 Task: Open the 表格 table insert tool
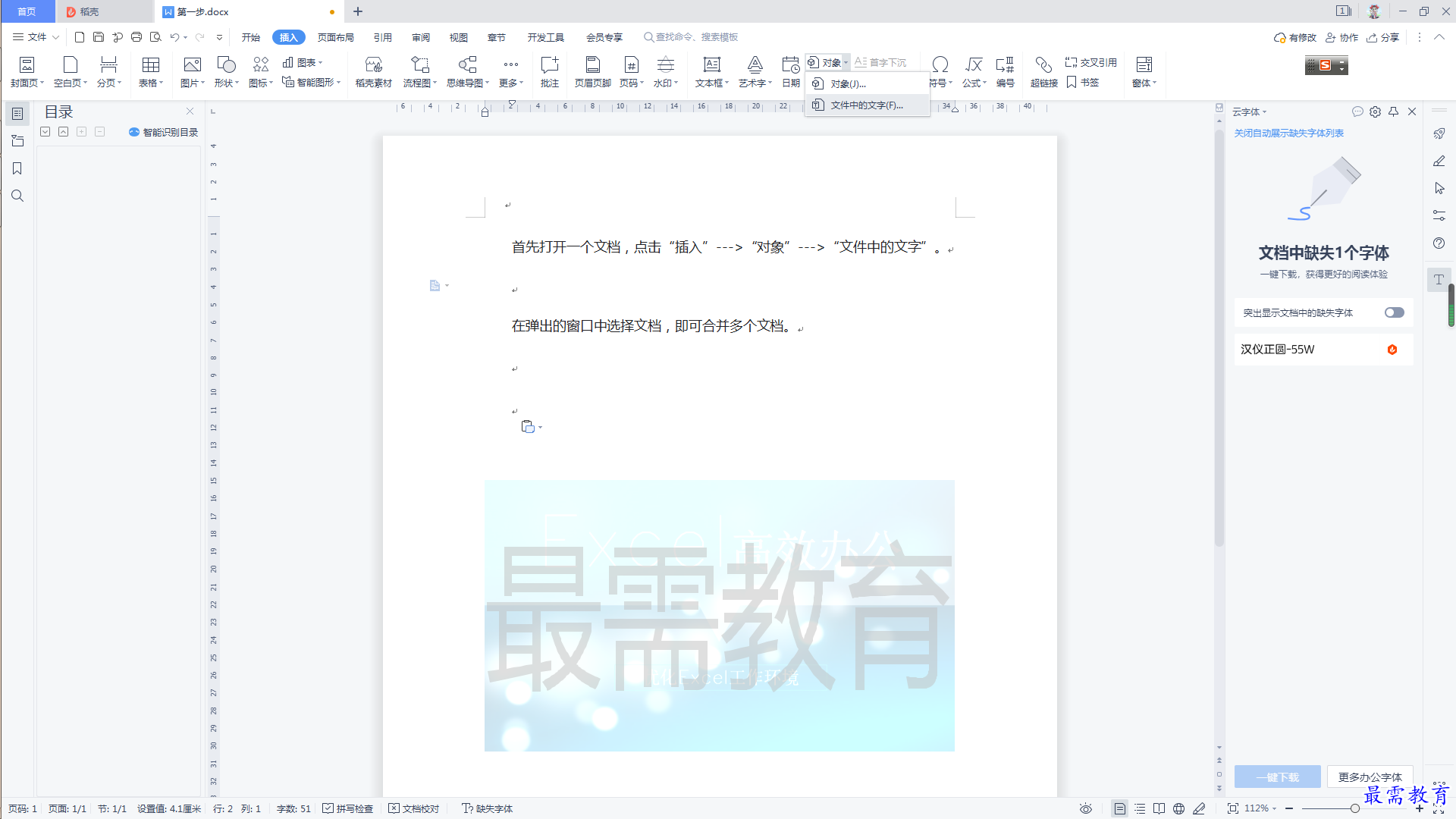(x=151, y=72)
